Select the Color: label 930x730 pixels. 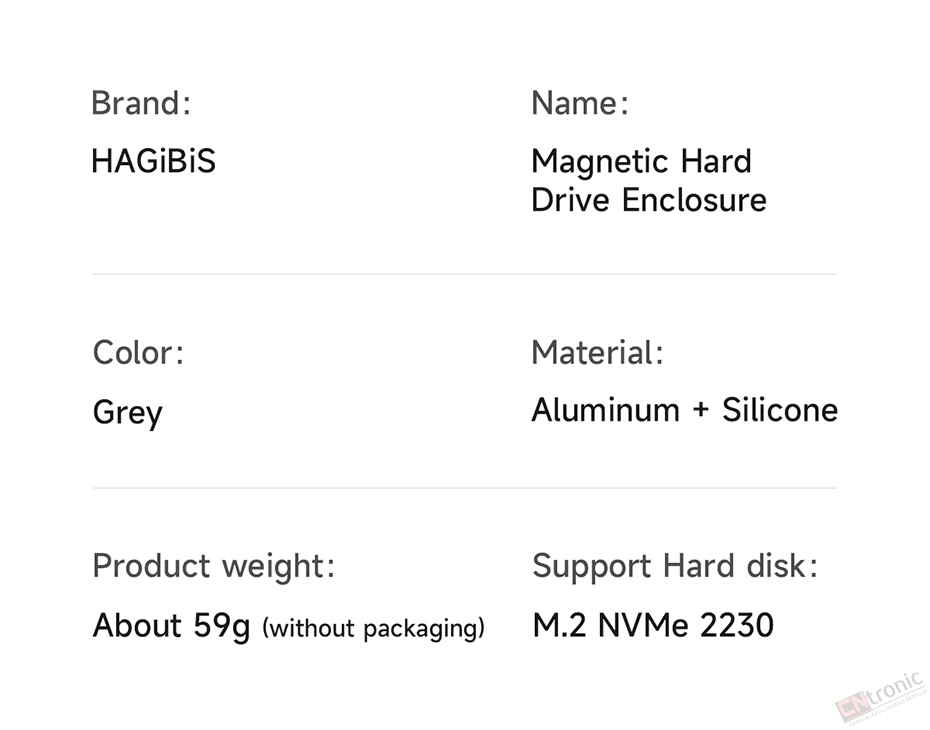[138, 352]
